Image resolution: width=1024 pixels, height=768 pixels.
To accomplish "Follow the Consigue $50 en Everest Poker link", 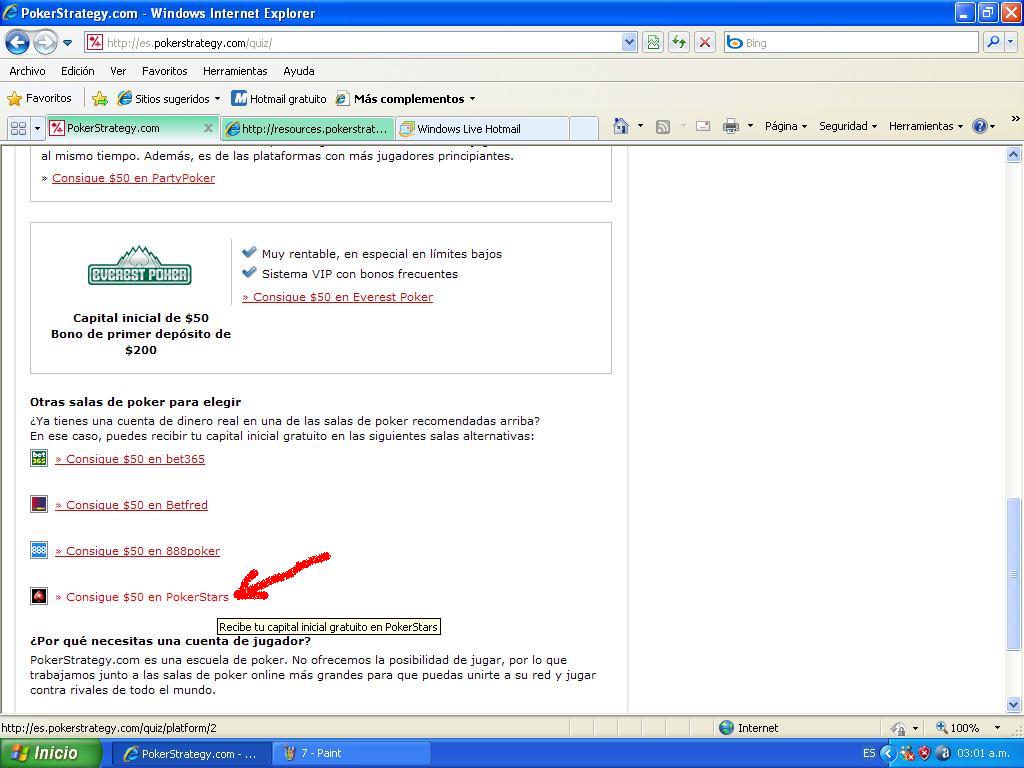I will [338, 297].
